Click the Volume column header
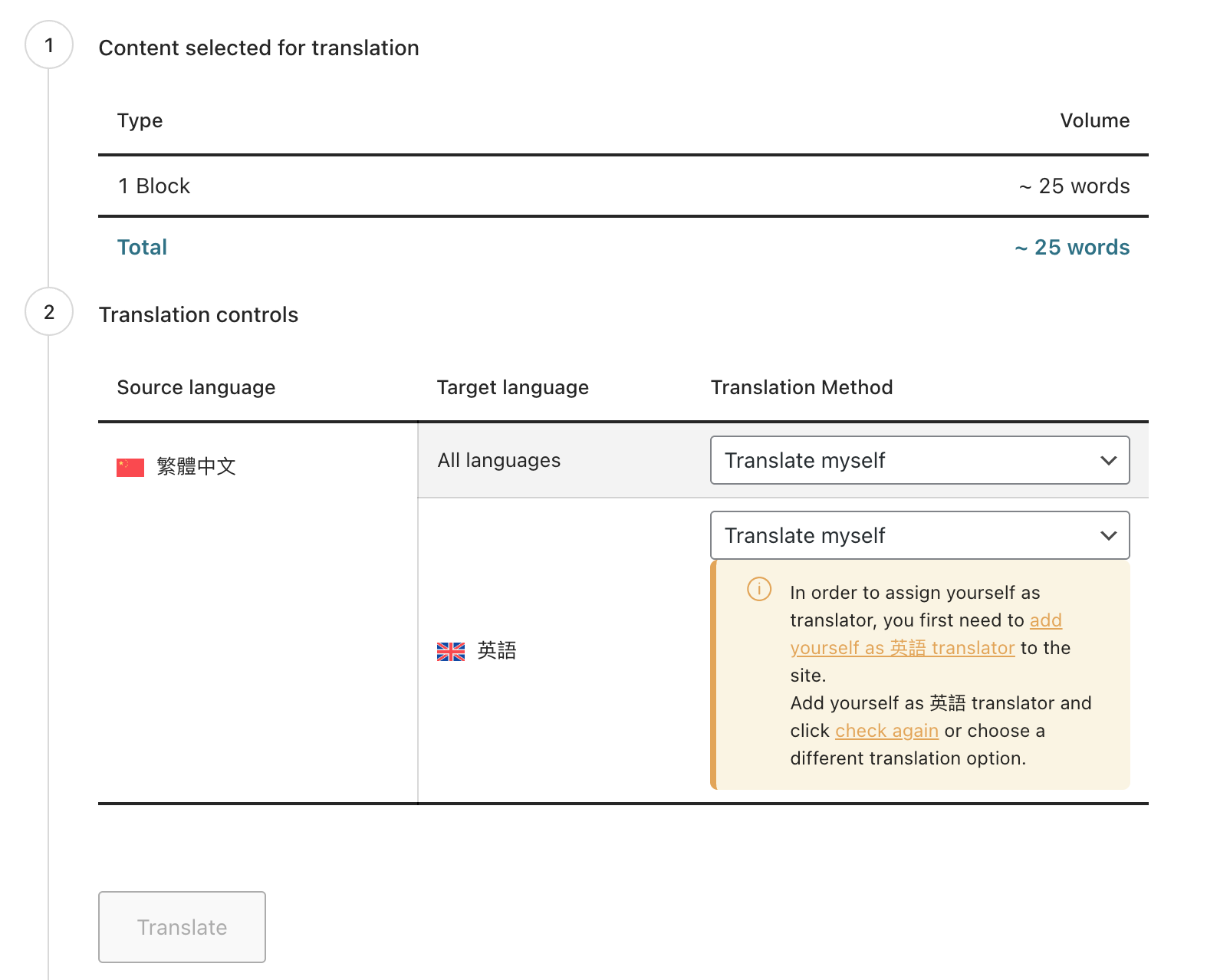This screenshot has height=980, width=1207. 1094,120
